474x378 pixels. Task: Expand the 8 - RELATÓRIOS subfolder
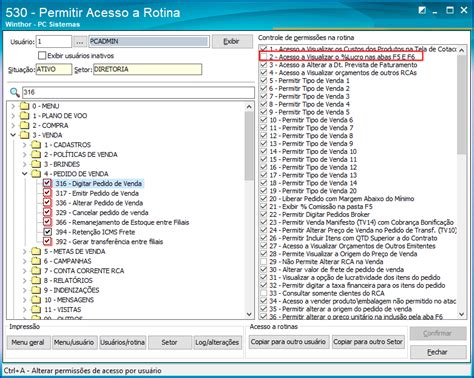25,281
